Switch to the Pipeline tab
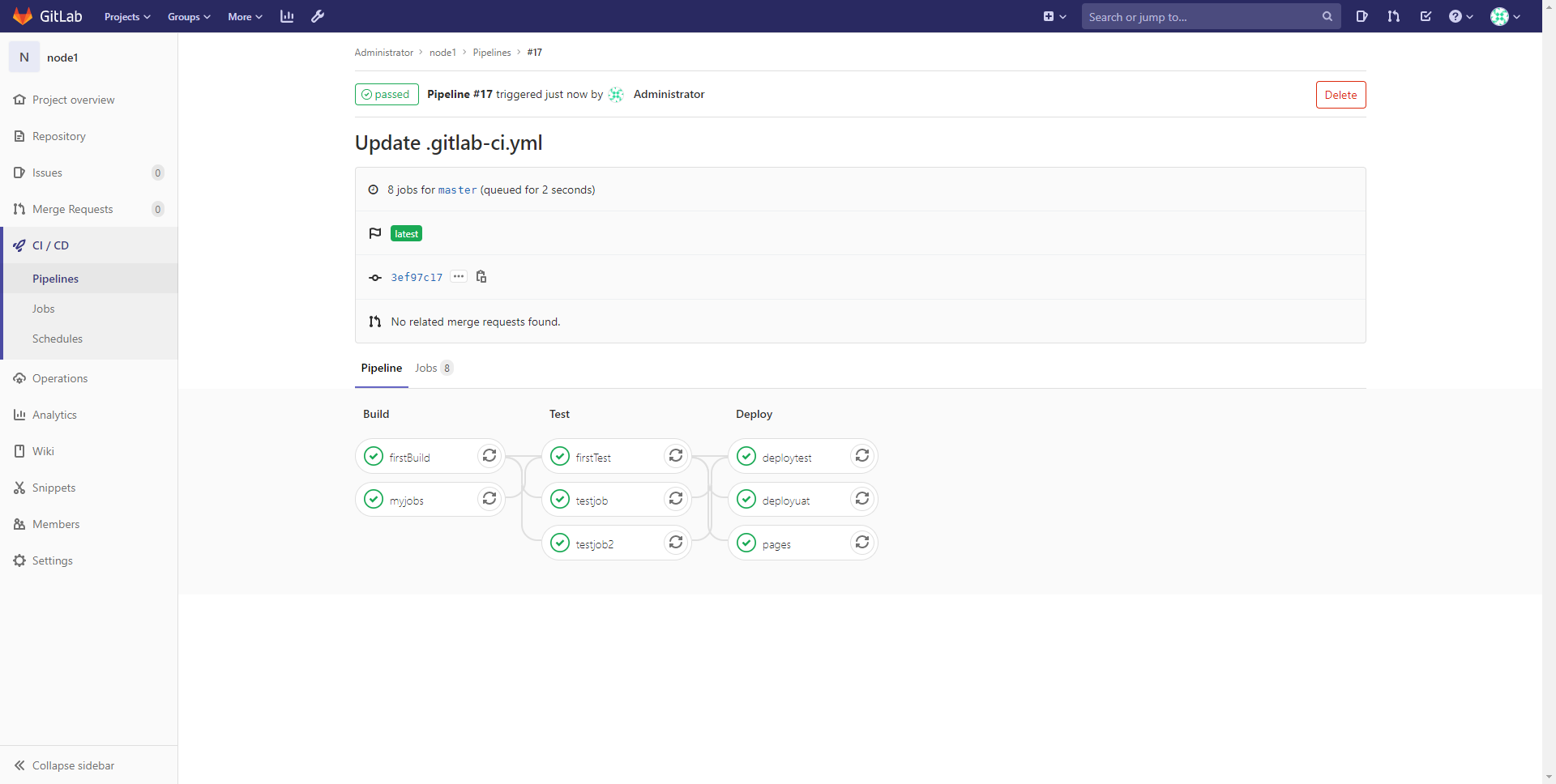 tap(382, 369)
